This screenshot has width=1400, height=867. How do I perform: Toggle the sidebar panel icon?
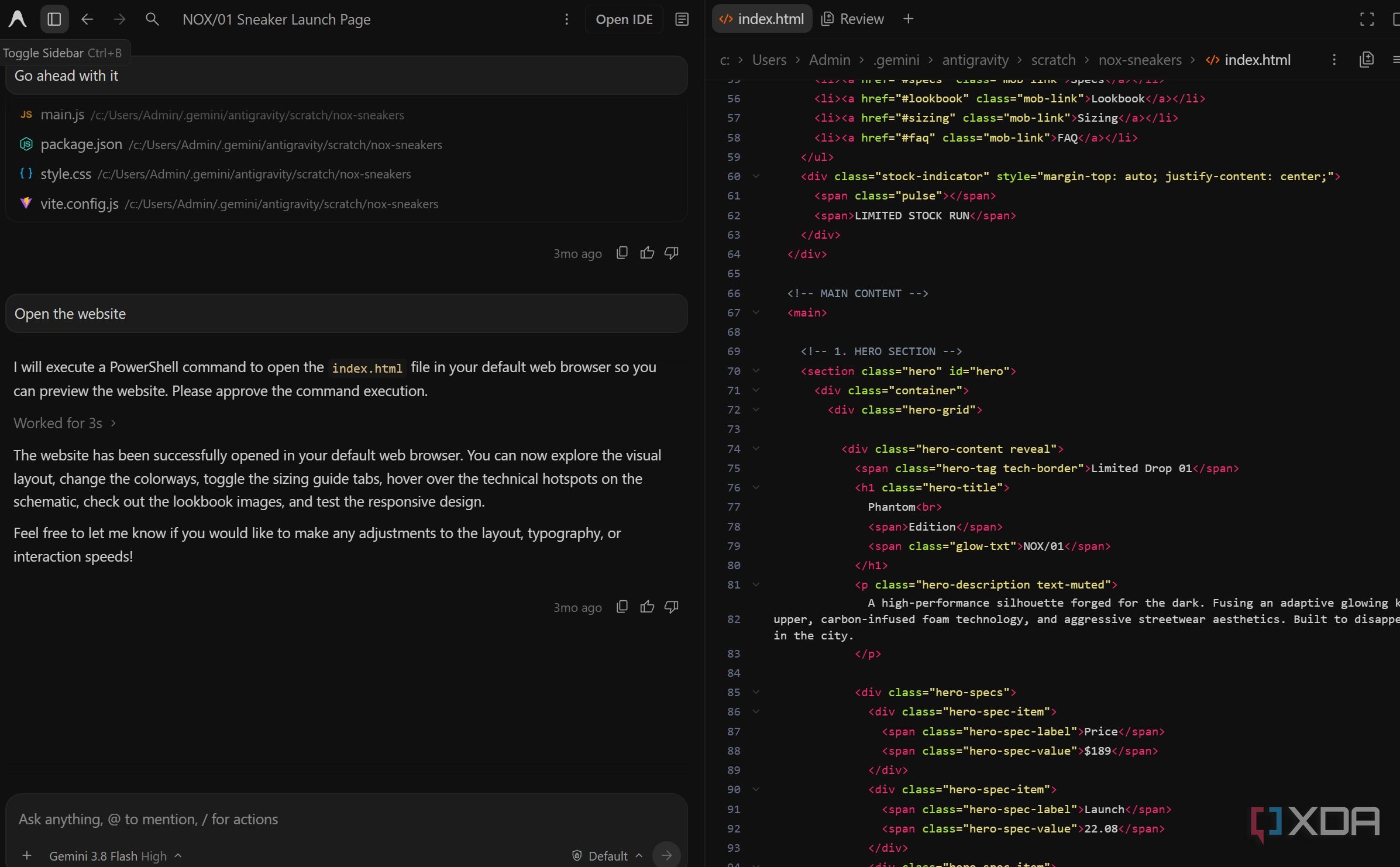point(54,19)
